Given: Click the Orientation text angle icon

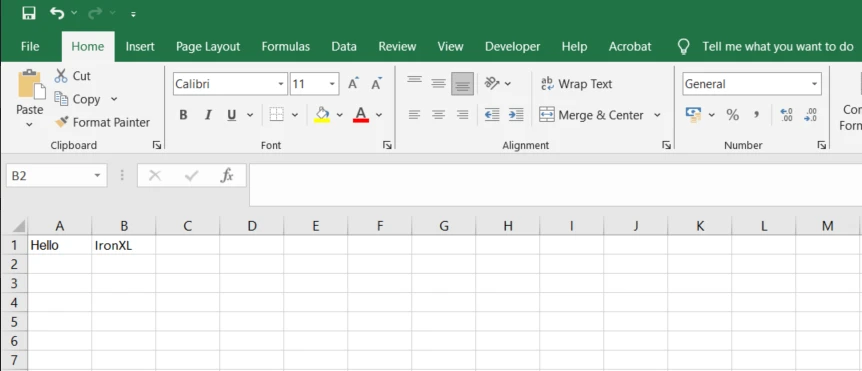Looking at the screenshot, I should pos(492,84).
